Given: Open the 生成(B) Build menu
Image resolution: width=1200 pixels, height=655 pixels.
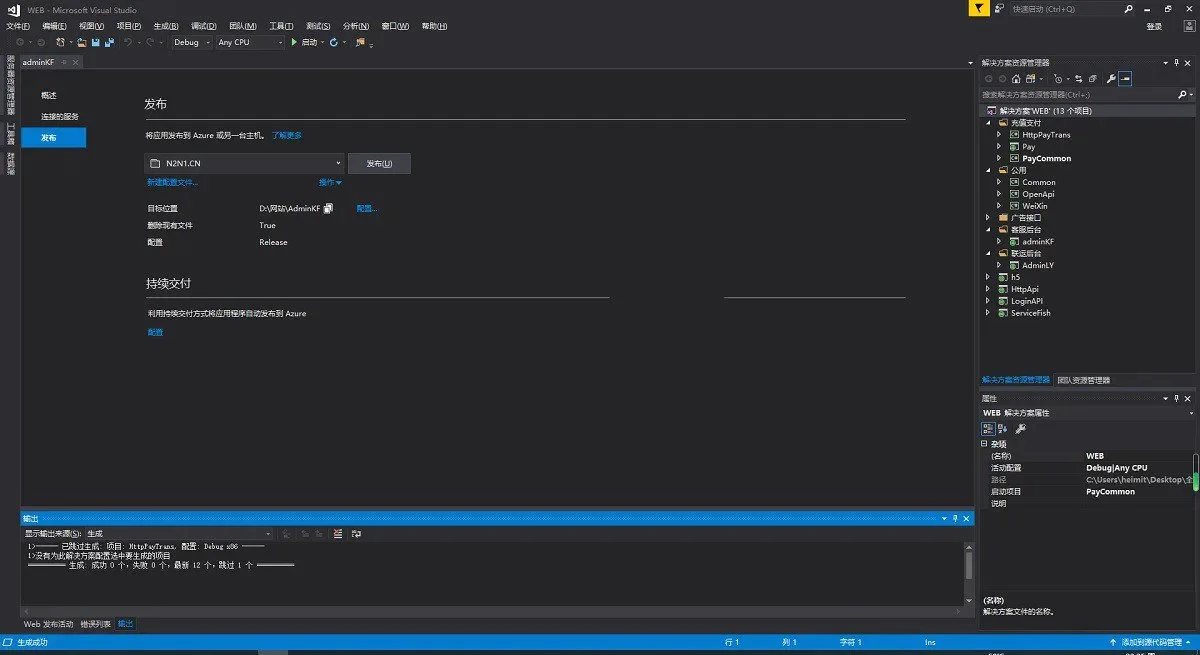Looking at the screenshot, I should pyautogui.click(x=167, y=26).
